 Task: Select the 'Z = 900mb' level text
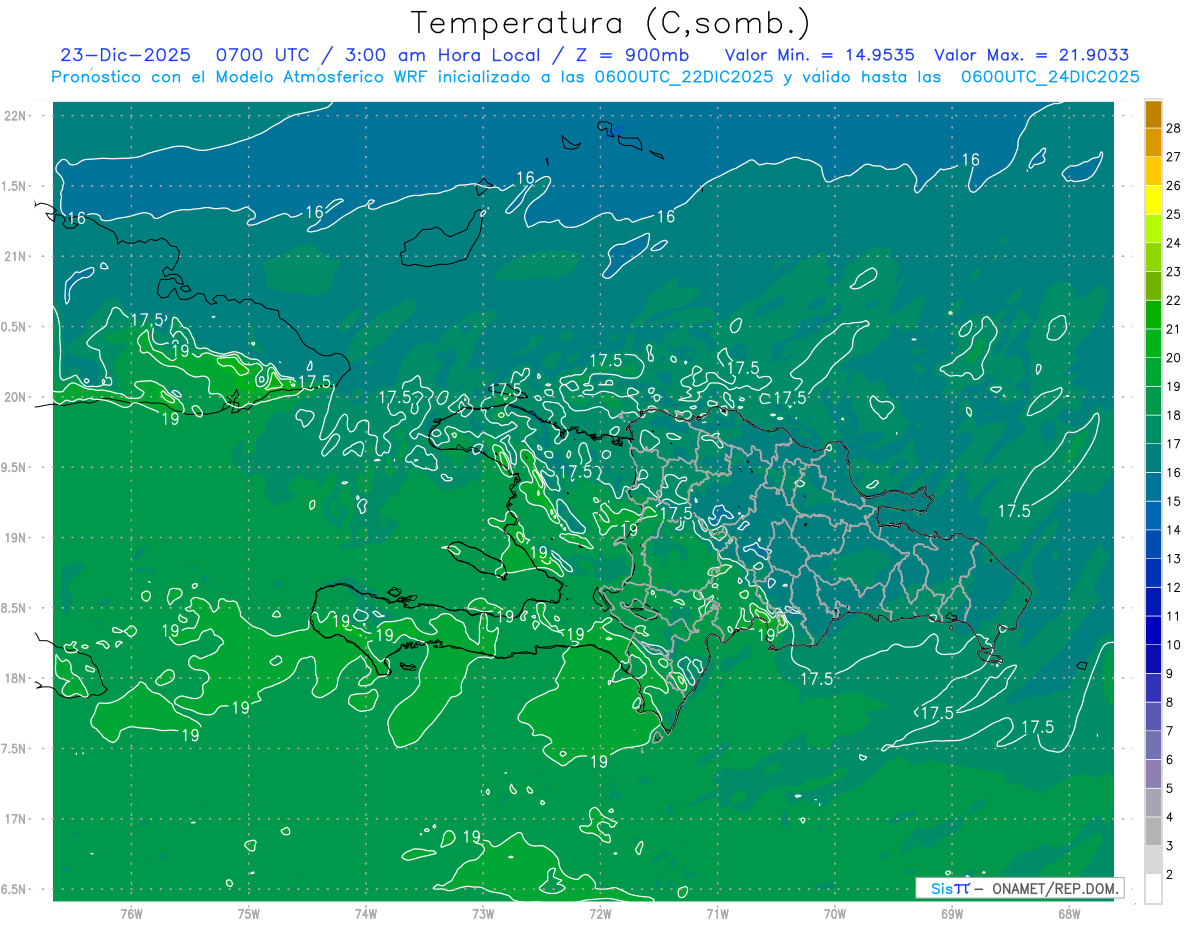coord(628,55)
